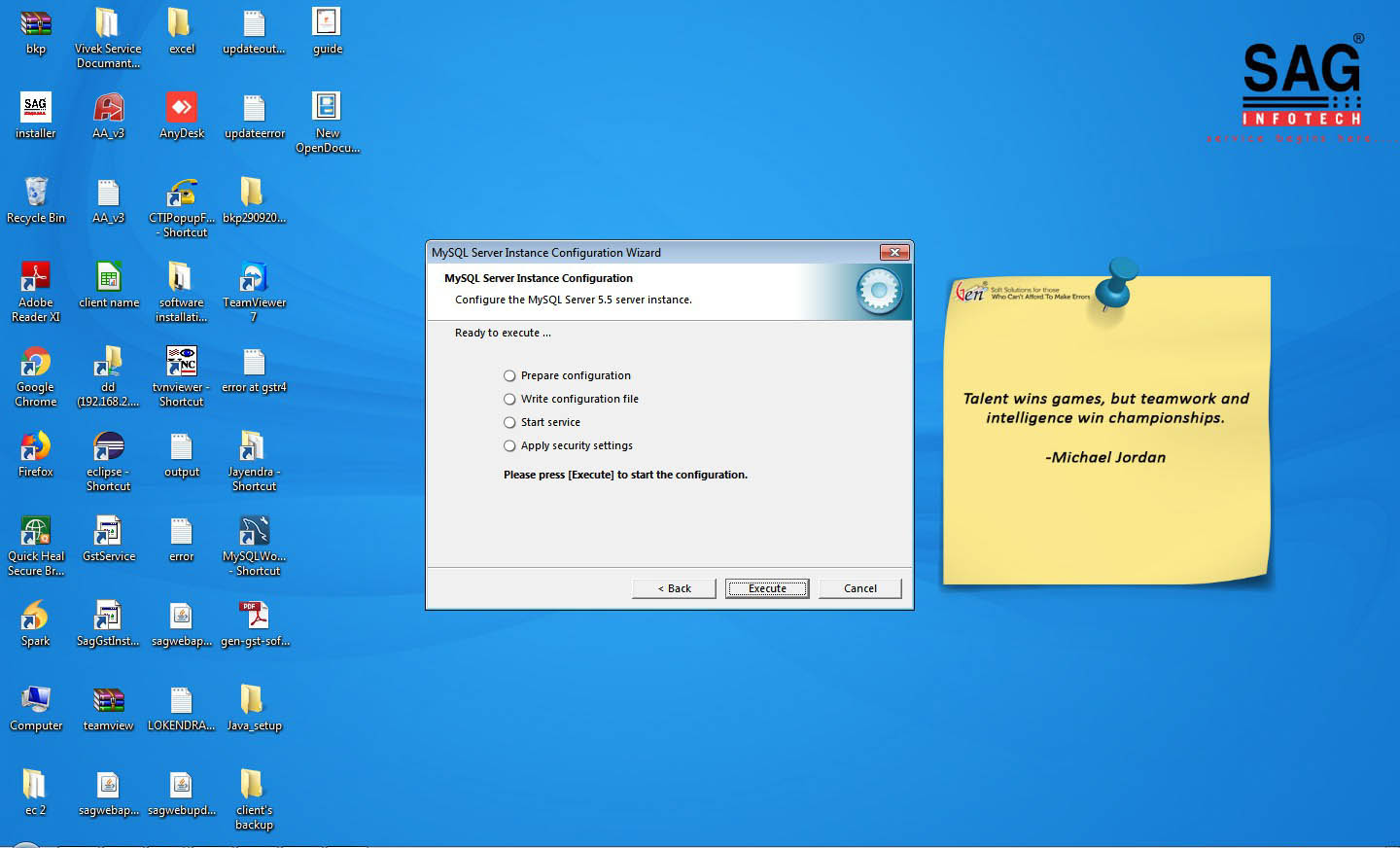Click the Execute button in the wizard
Image resolution: width=1400 pixels, height=848 pixels.
[x=767, y=588]
